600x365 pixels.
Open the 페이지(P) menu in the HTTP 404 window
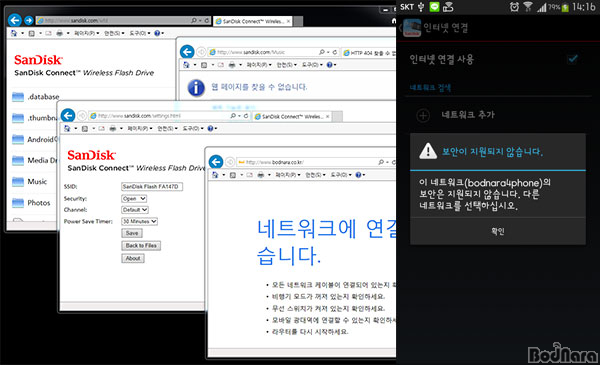tap(259, 65)
